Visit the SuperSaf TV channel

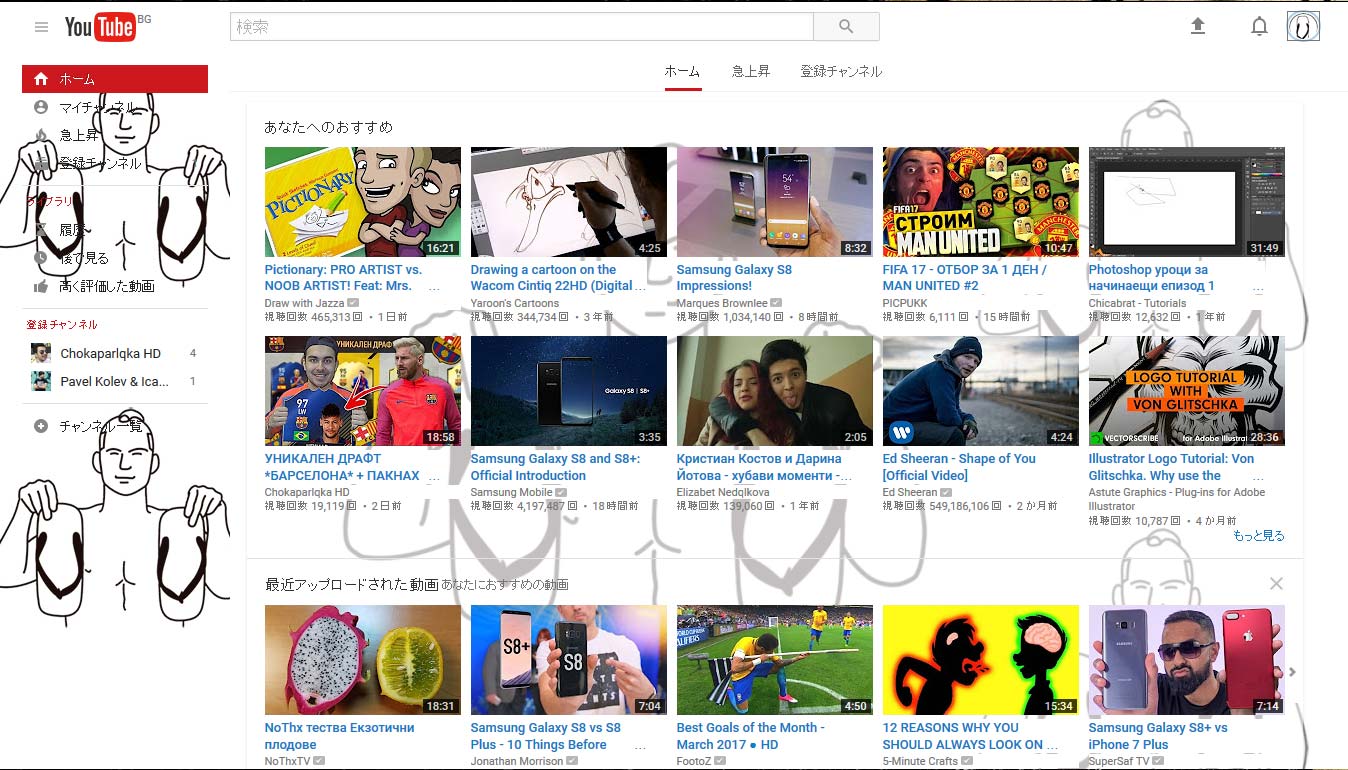pos(1119,761)
